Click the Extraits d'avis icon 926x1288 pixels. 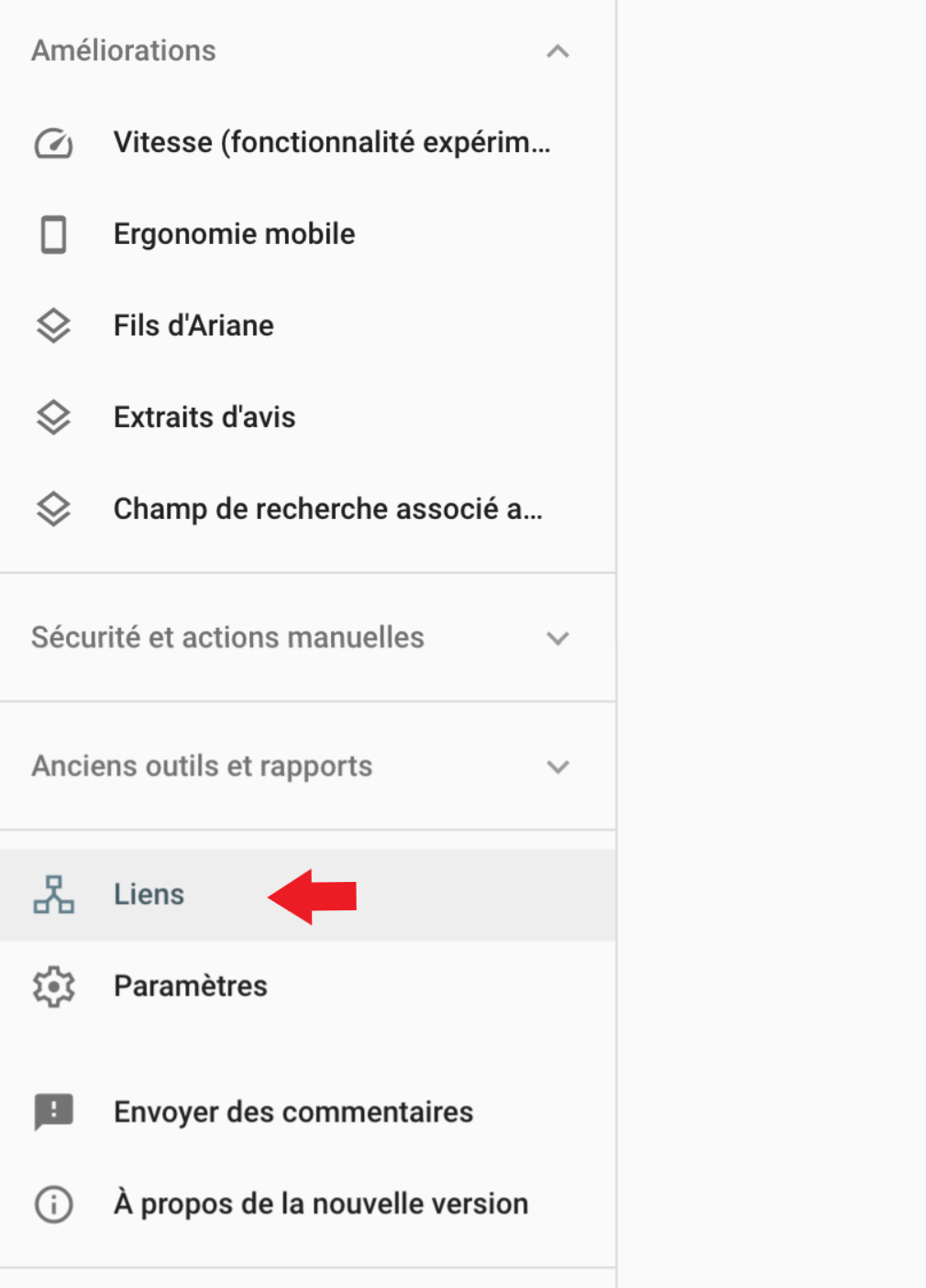click(52, 417)
